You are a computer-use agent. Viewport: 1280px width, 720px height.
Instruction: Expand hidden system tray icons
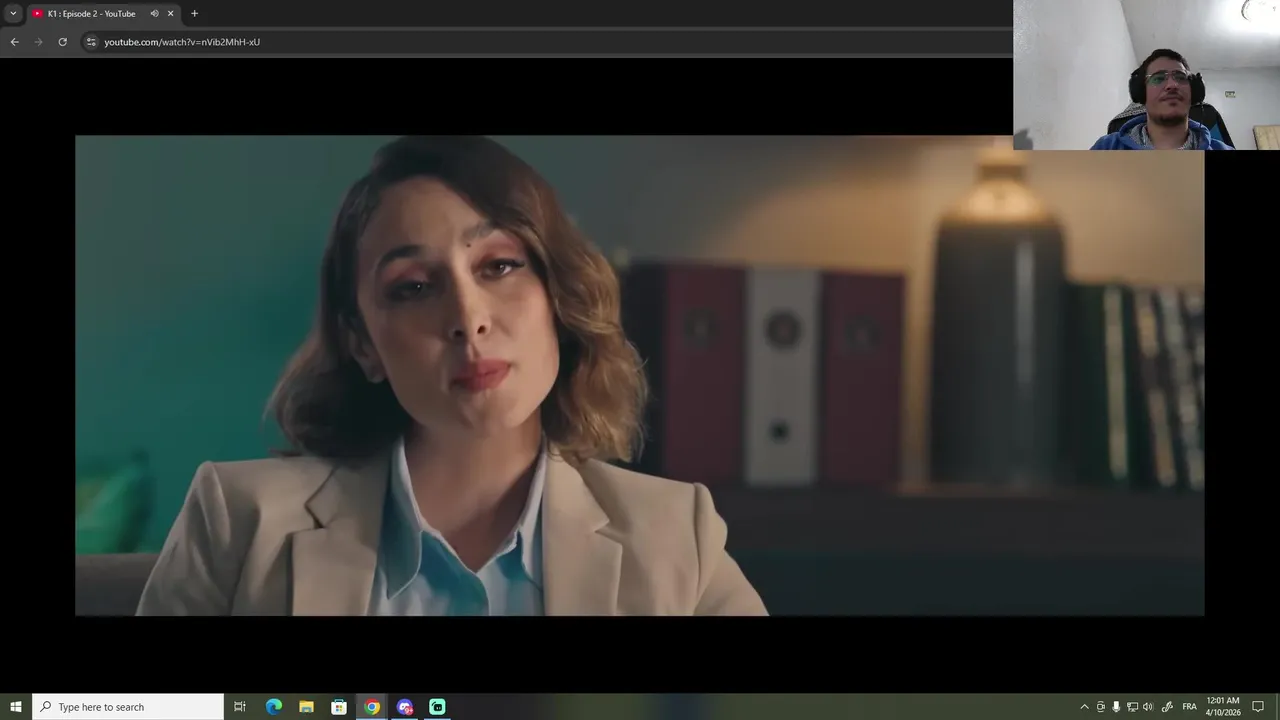pos(1084,707)
